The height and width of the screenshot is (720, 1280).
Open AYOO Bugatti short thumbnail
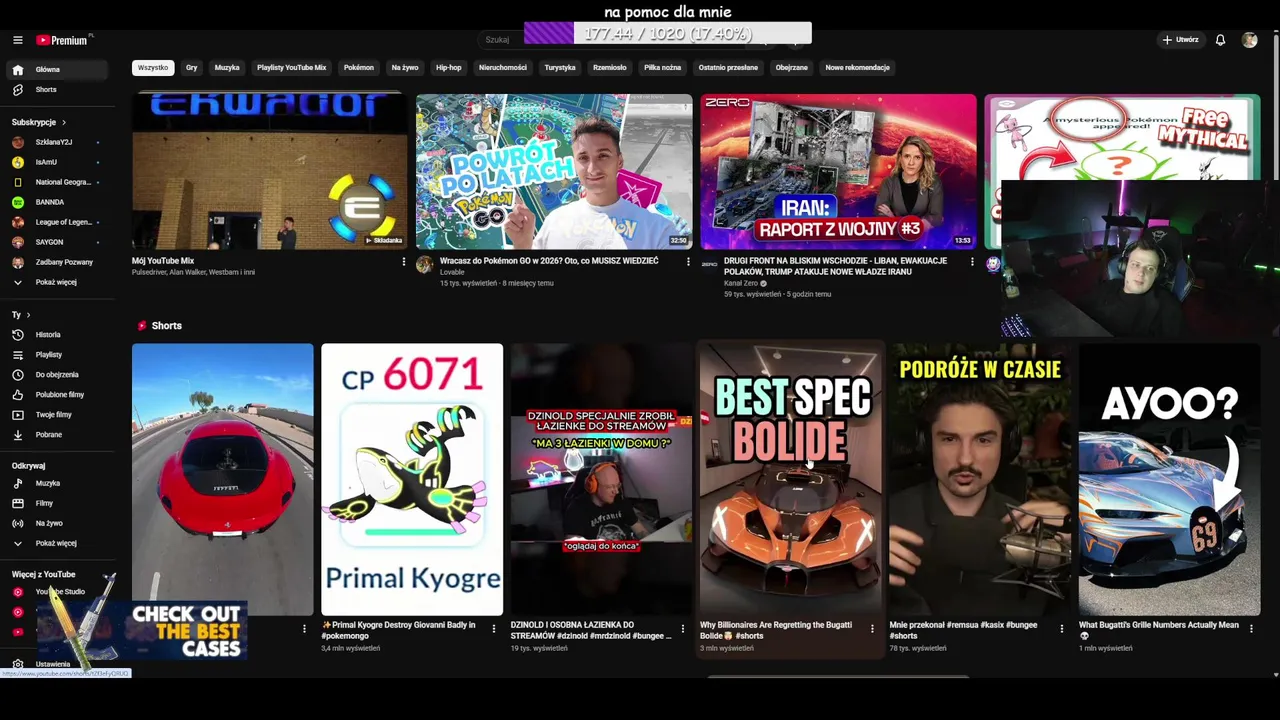(1169, 480)
